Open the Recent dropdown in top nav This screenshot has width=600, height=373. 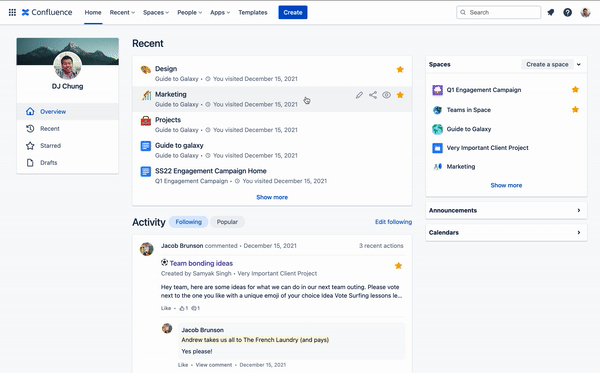click(122, 12)
